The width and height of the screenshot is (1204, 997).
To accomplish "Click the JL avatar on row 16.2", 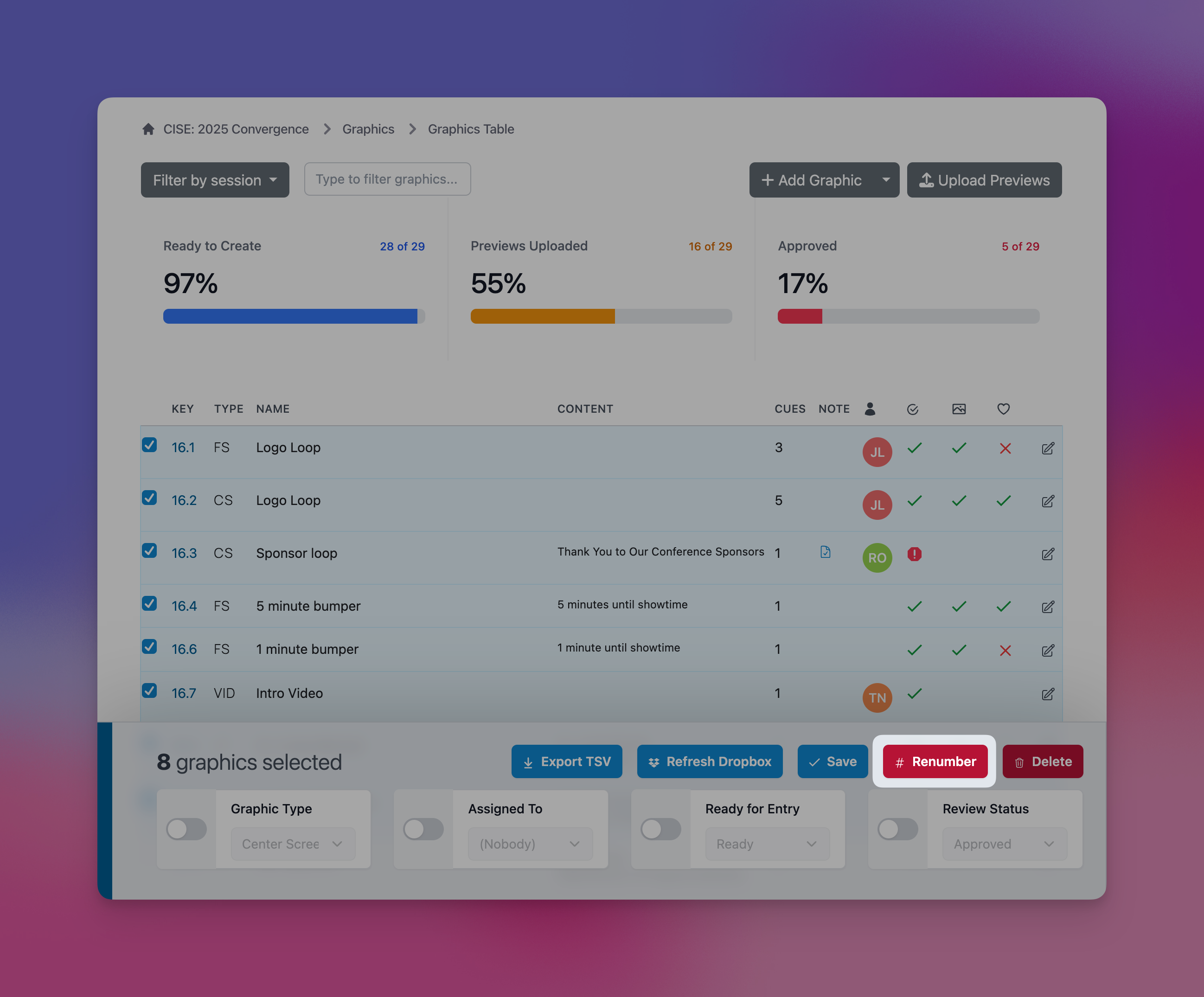I will [x=877, y=505].
